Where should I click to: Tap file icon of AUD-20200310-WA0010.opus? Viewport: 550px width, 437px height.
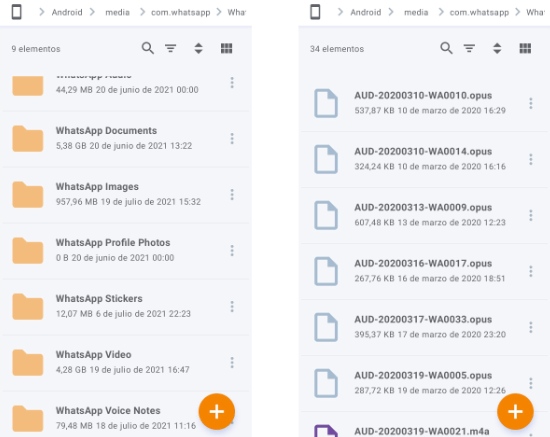[x=326, y=103]
